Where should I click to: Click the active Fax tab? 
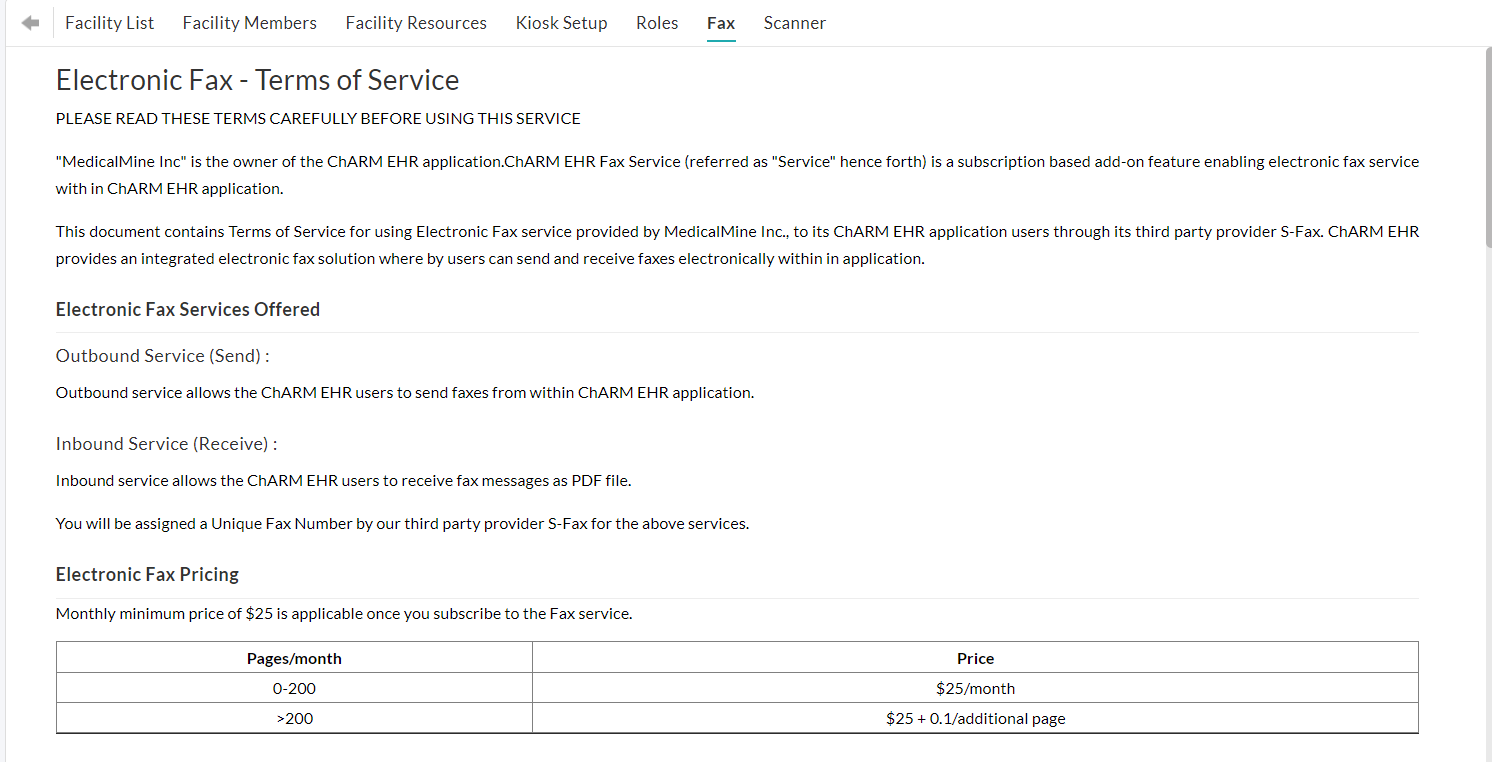tap(721, 22)
